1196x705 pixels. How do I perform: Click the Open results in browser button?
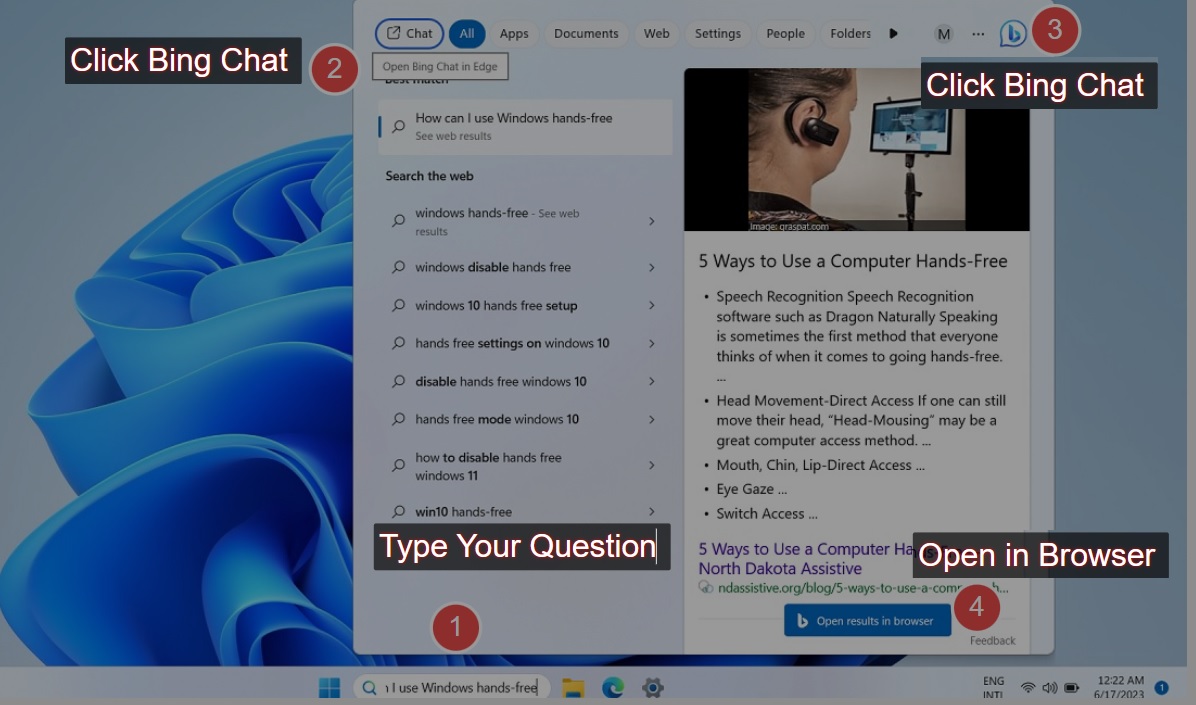[867, 620]
